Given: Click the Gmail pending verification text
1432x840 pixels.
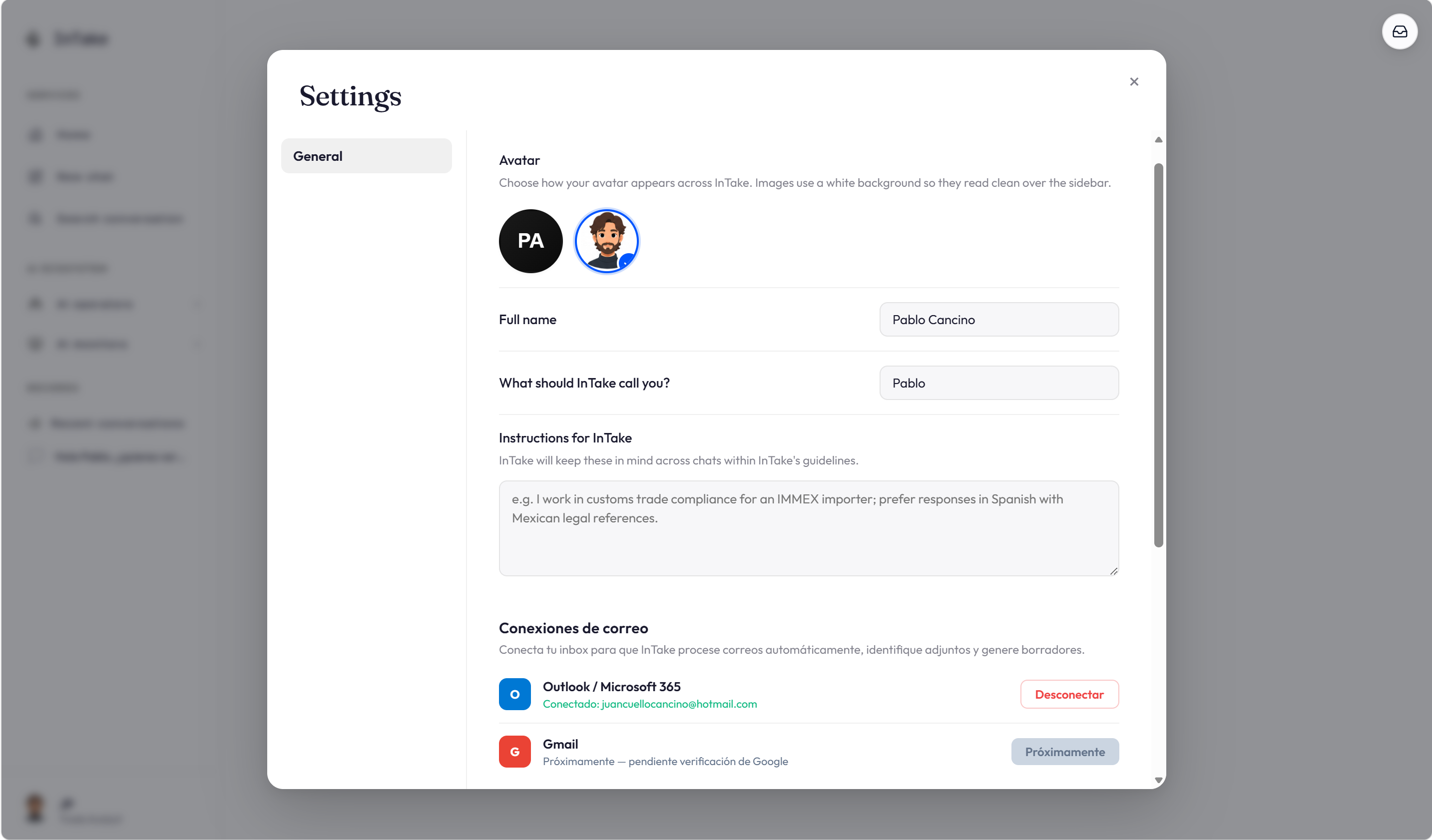Looking at the screenshot, I should (665, 762).
